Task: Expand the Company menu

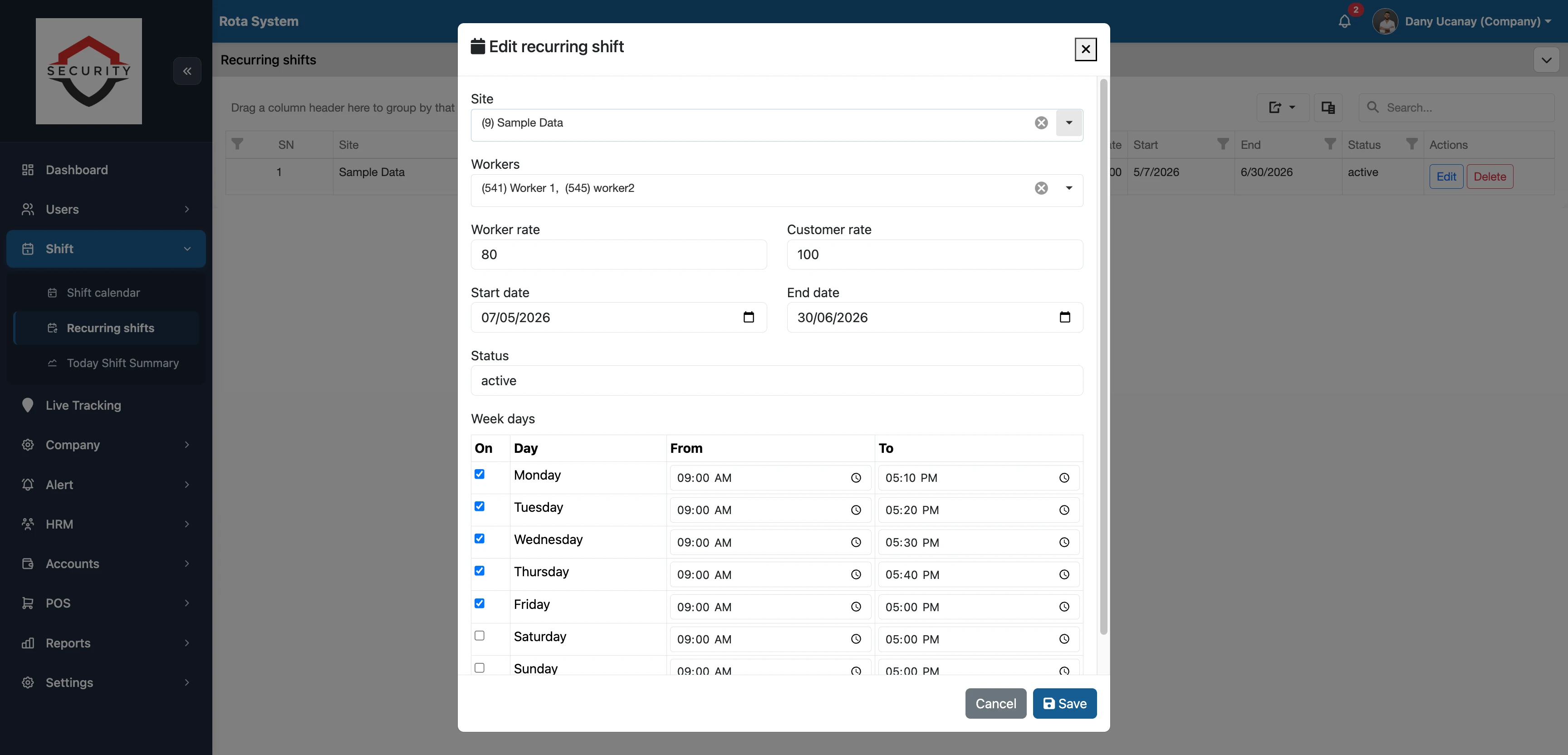Action: (106, 445)
